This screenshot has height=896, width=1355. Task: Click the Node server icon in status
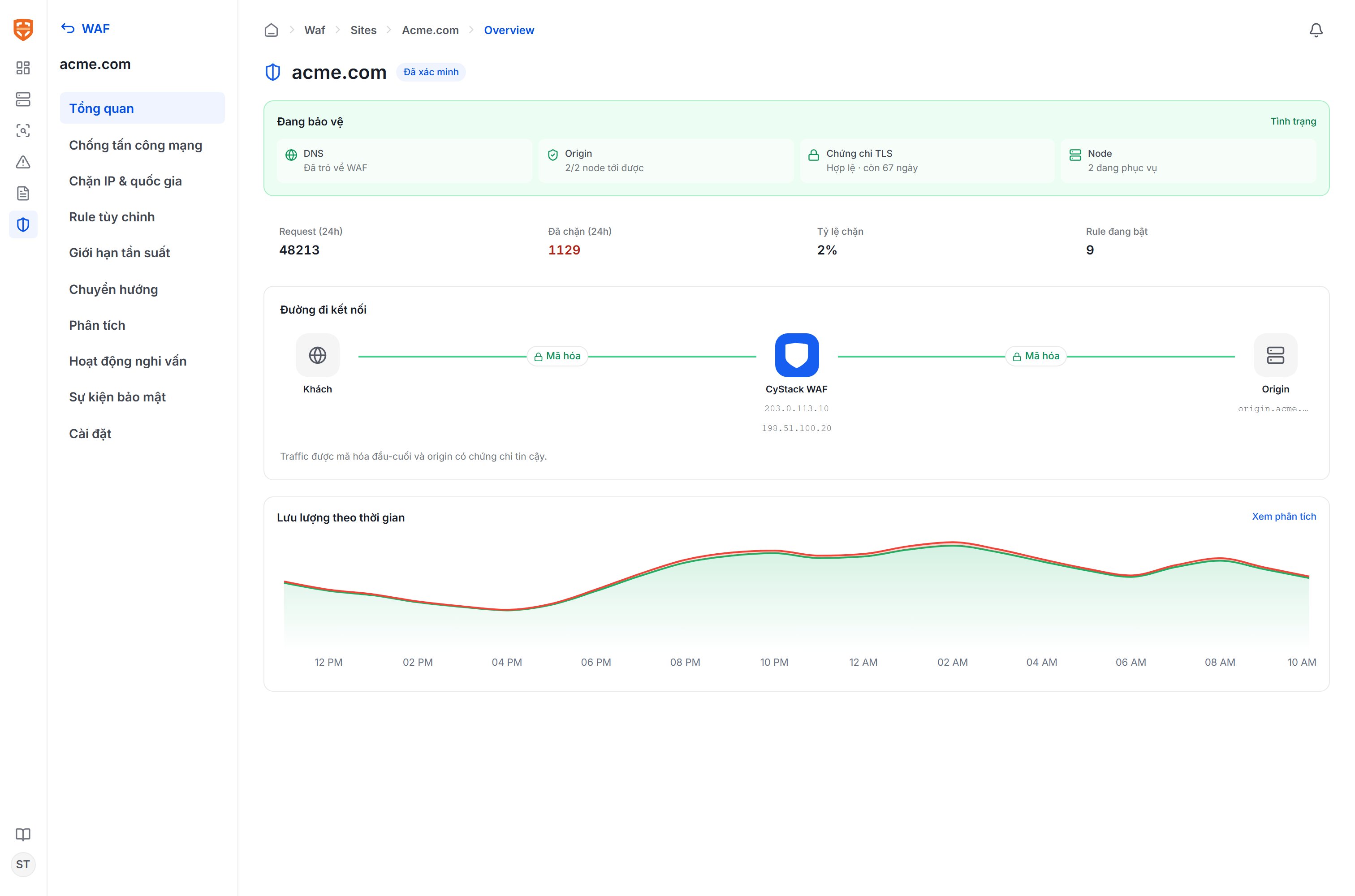click(x=1075, y=155)
